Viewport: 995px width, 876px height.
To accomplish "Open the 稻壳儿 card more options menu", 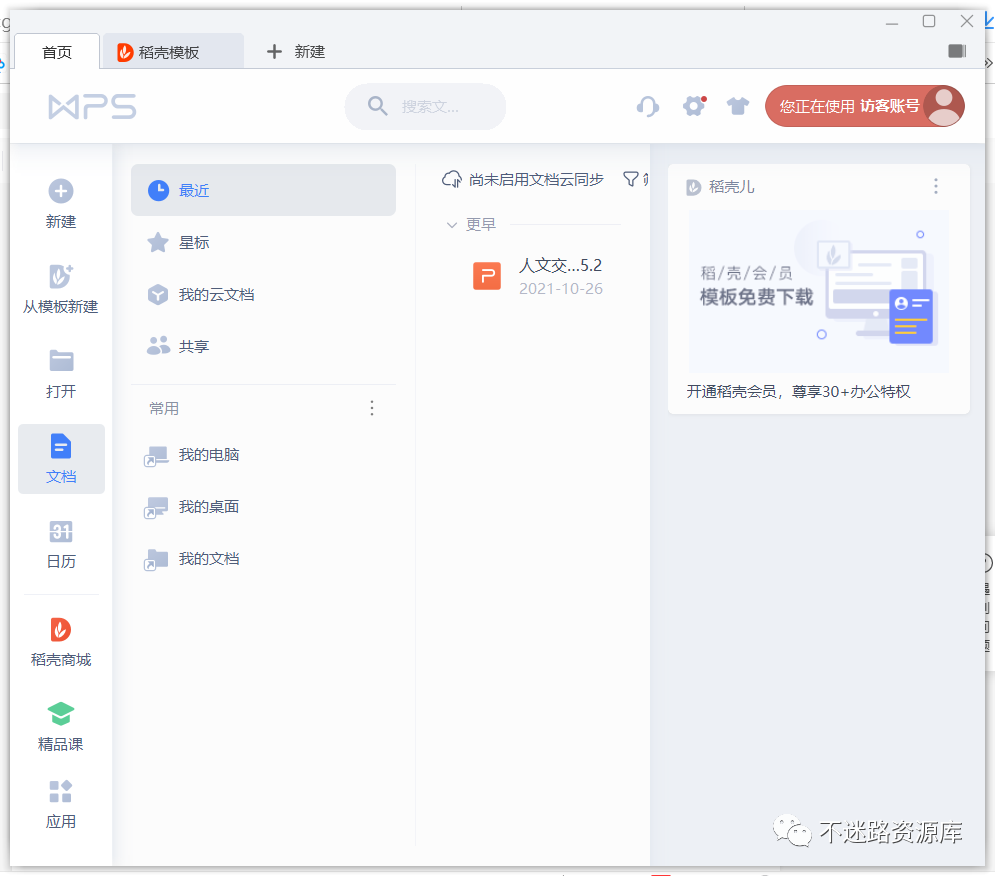I will point(935,186).
